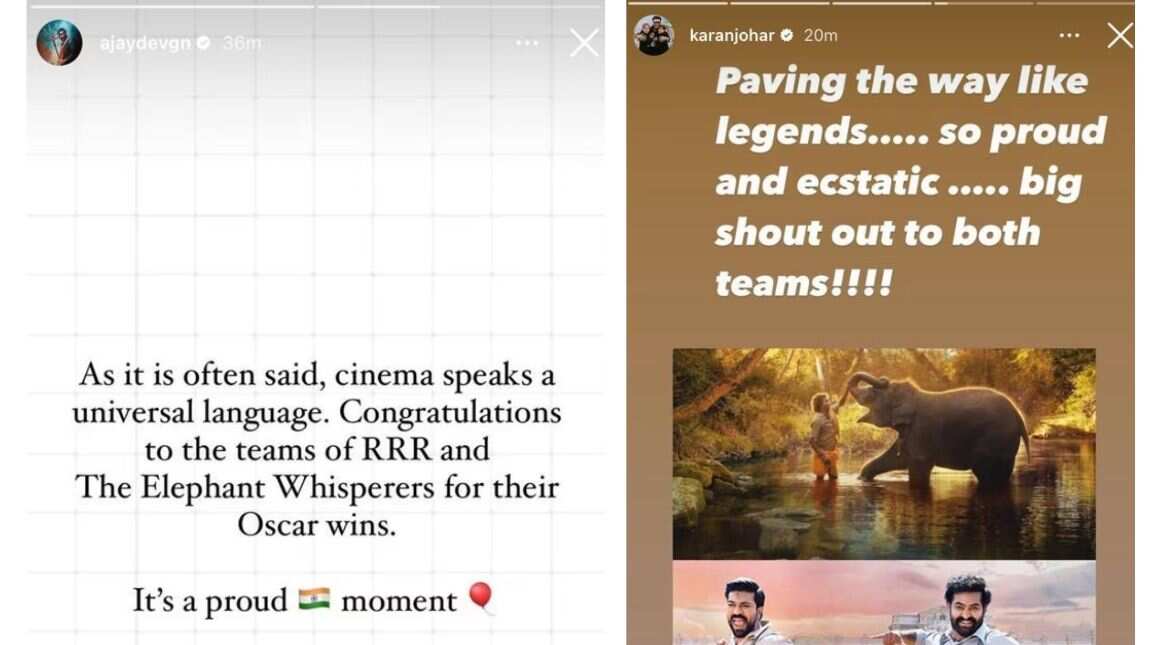Tap the 36m timestamp on ajaydevgn story
This screenshot has width=1170, height=645.
click(x=242, y=43)
